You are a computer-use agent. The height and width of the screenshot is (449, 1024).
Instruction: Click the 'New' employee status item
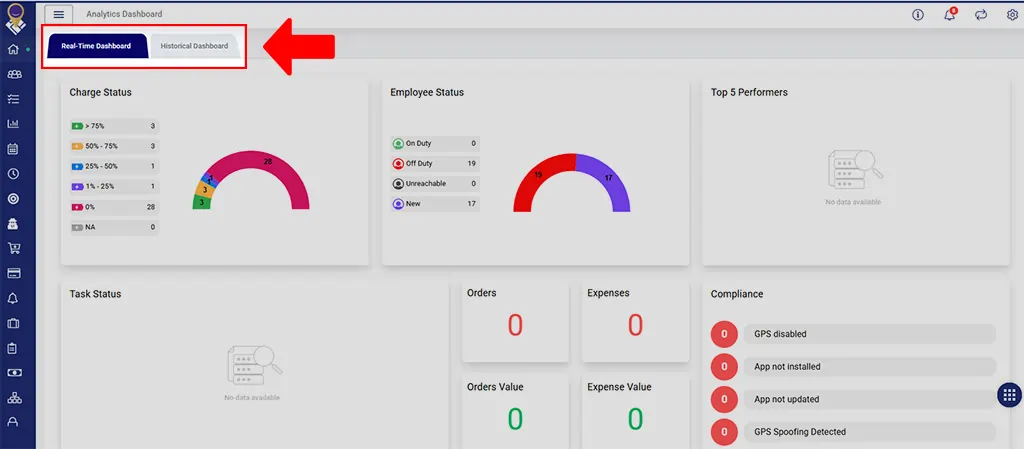[434, 204]
